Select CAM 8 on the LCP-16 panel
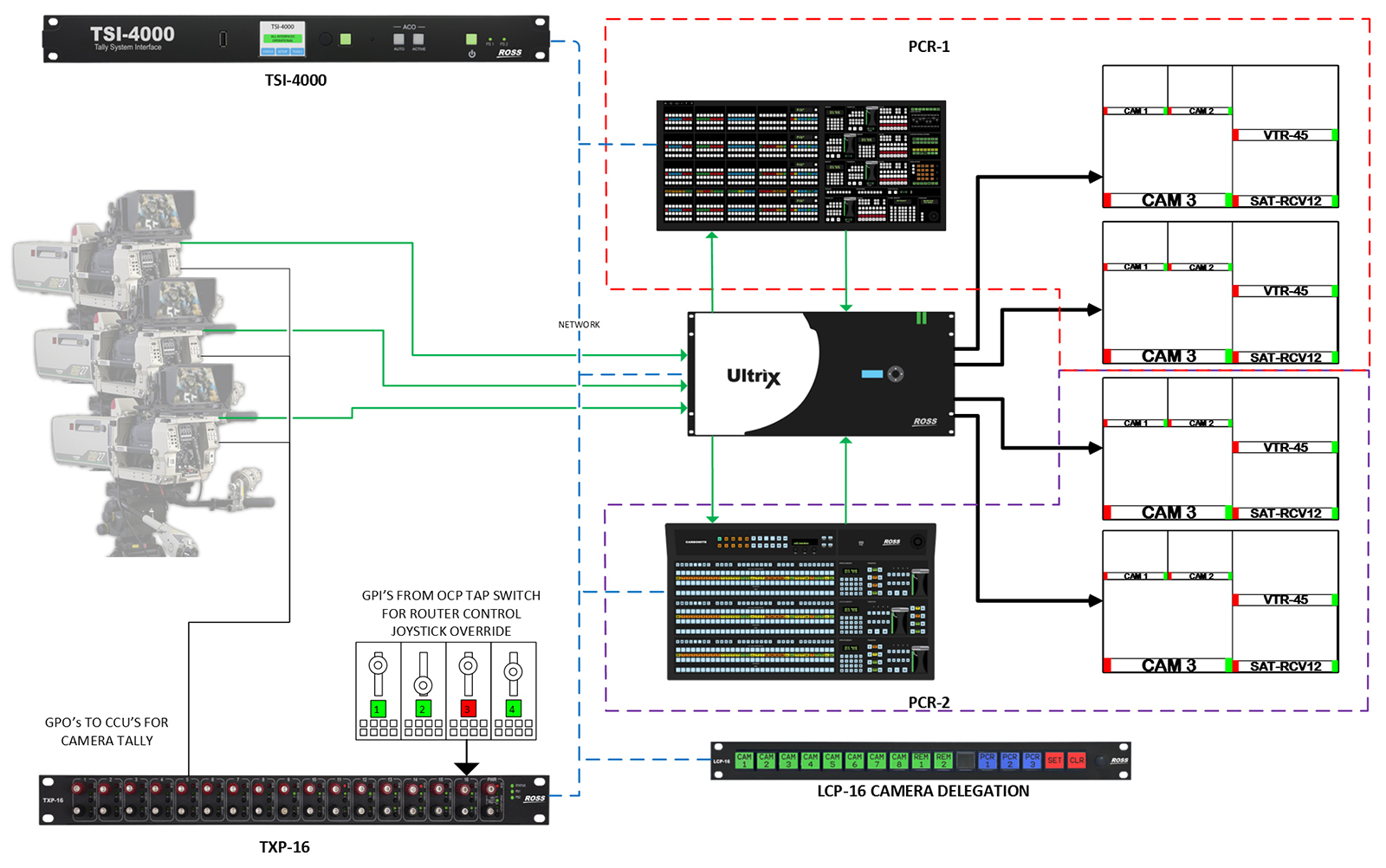Image resolution: width=1386 pixels, height=868 pixels. (x=899, y=761)
